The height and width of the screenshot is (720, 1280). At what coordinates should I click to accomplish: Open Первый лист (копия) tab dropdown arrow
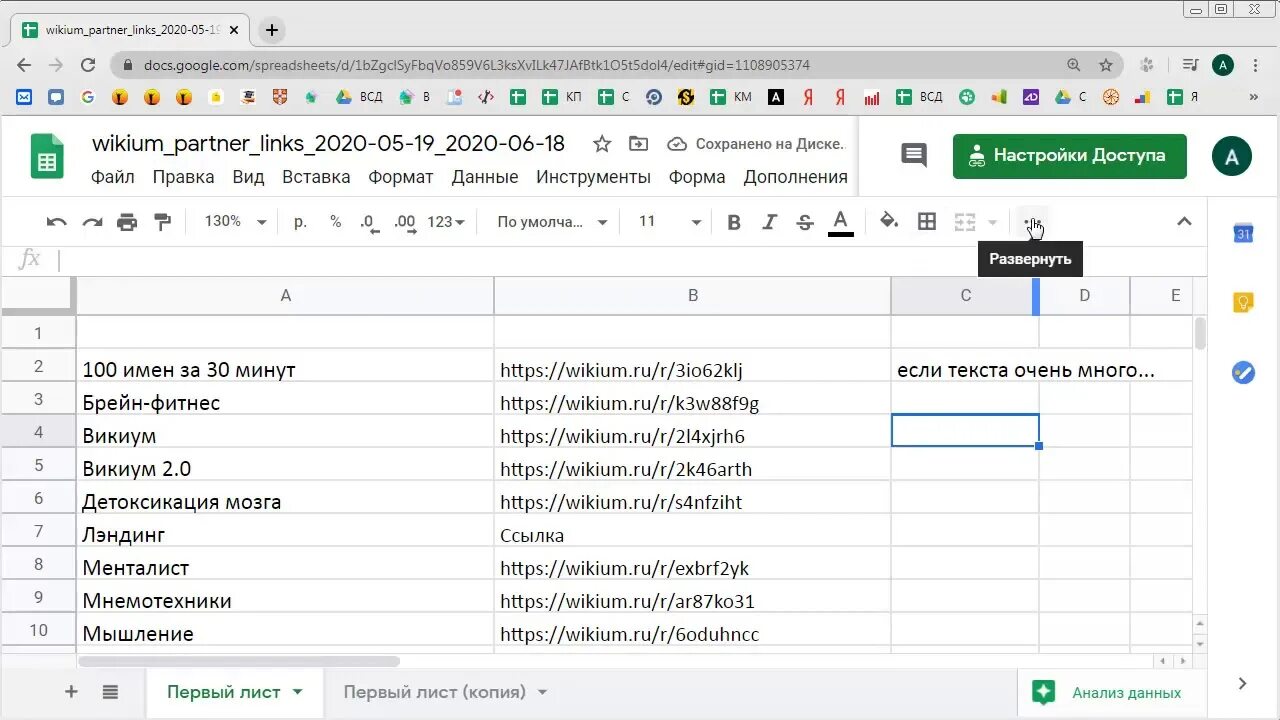coord(542,692)
